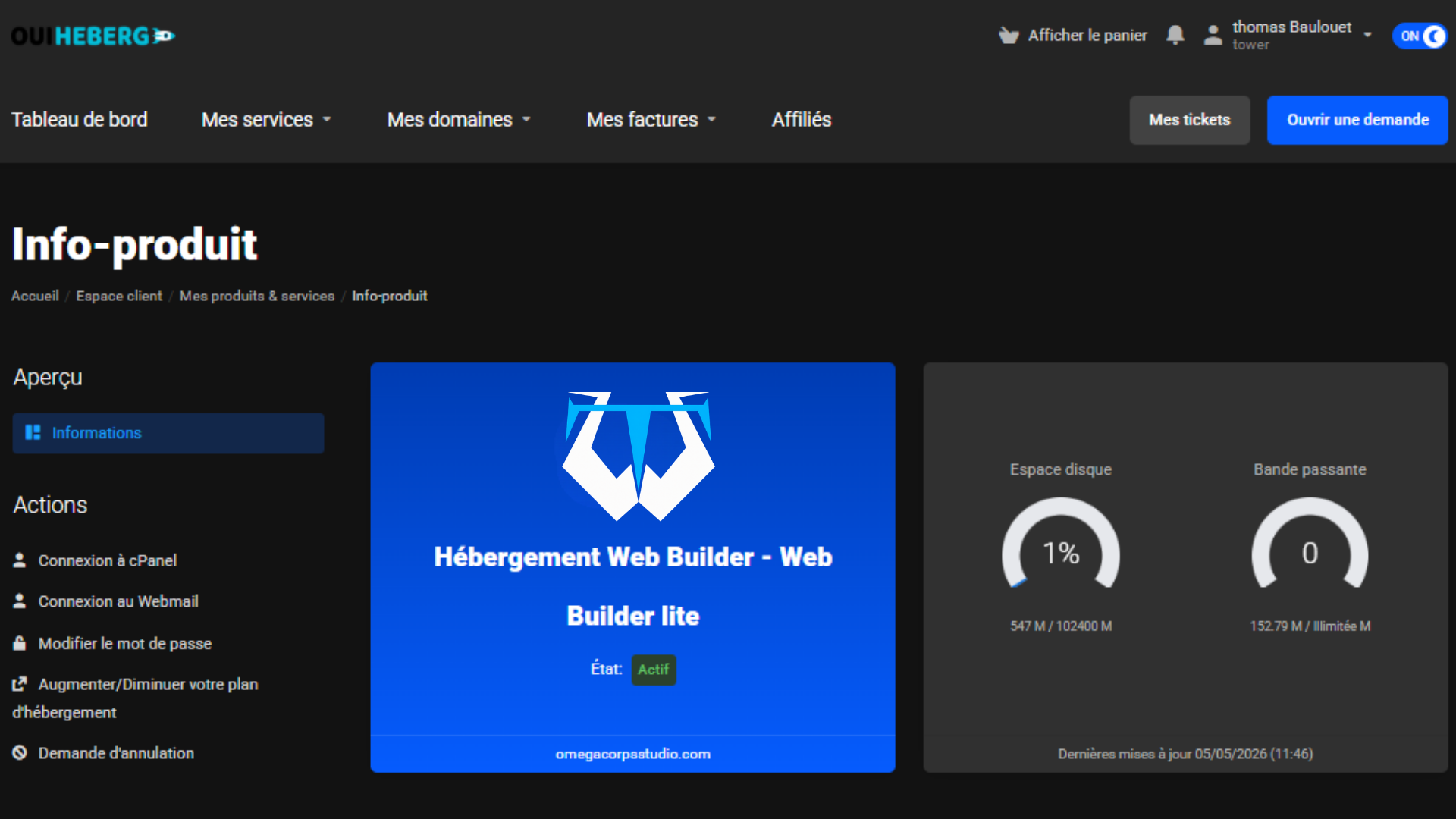Click Demande d'annulation link
This screenshot has width=1456, height=819.
(x=116, y=753)
